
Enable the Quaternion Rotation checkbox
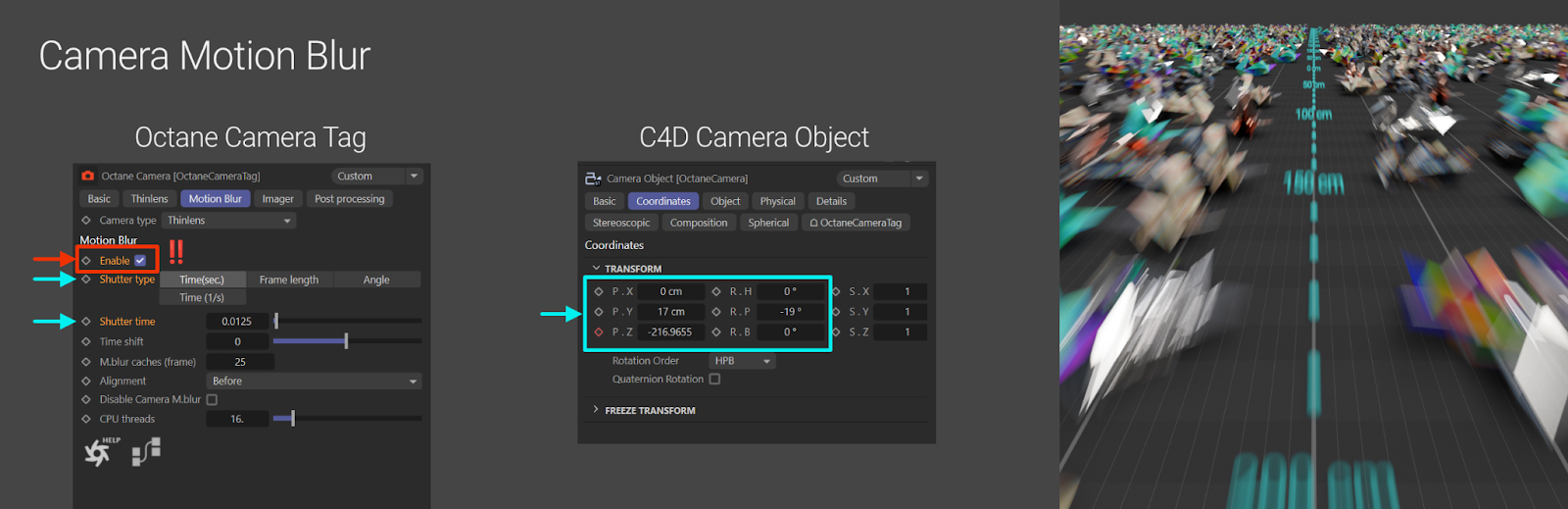click(x=714, y=380)
